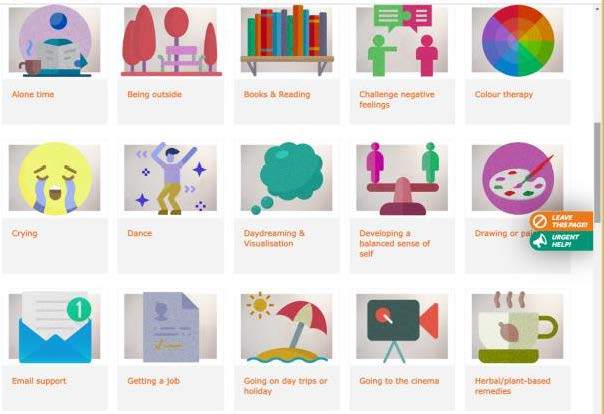Click the email envelope icon

(55, 327)
